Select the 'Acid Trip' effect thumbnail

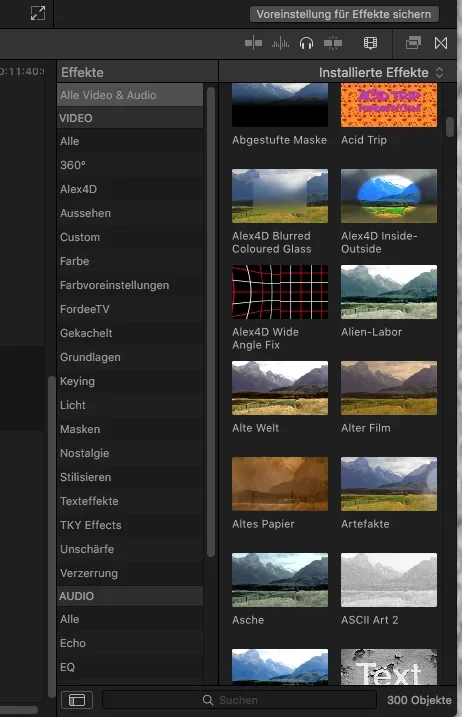coord(389,105)
